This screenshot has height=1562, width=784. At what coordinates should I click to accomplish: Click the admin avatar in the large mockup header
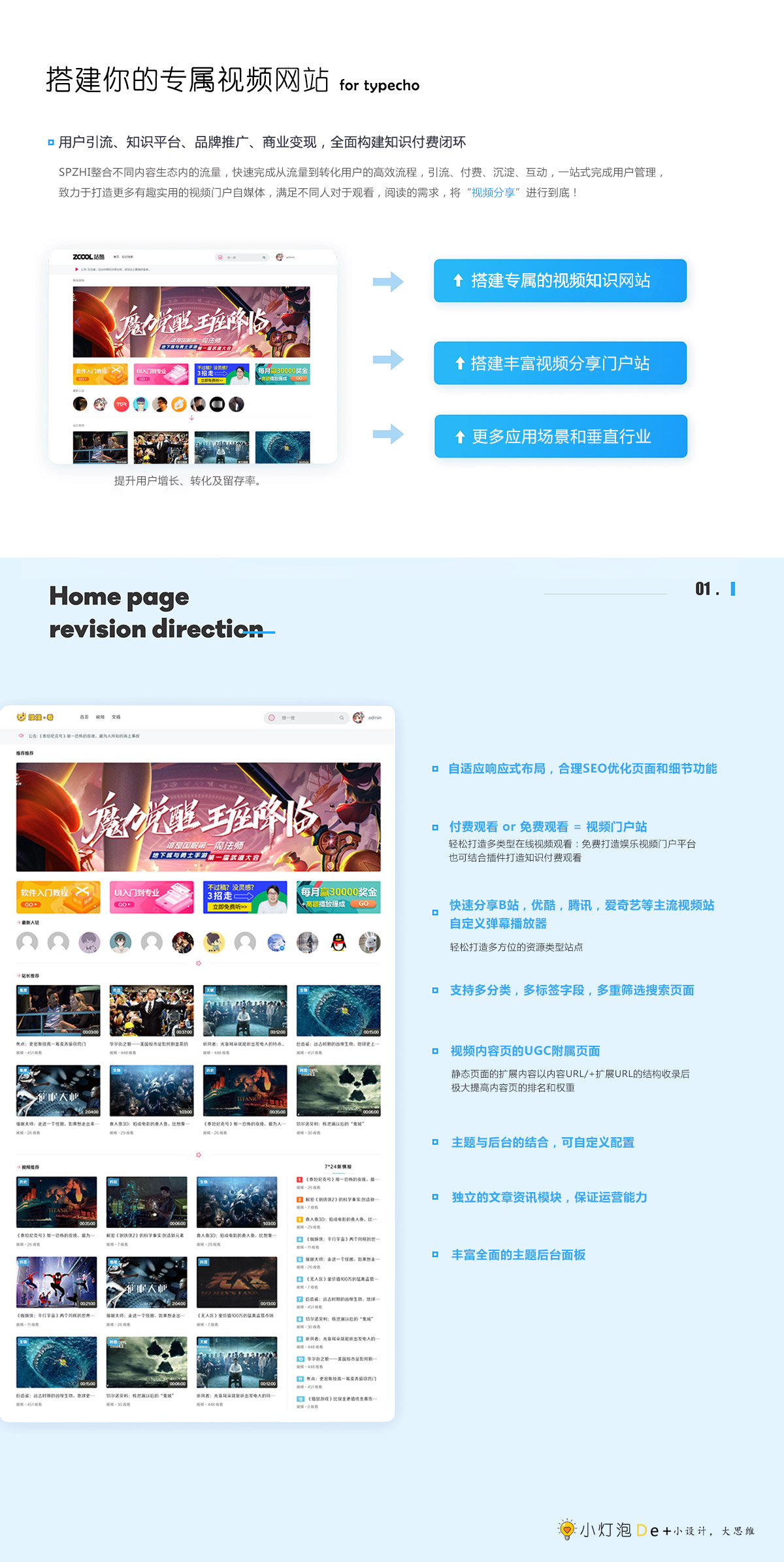point(358,718)
